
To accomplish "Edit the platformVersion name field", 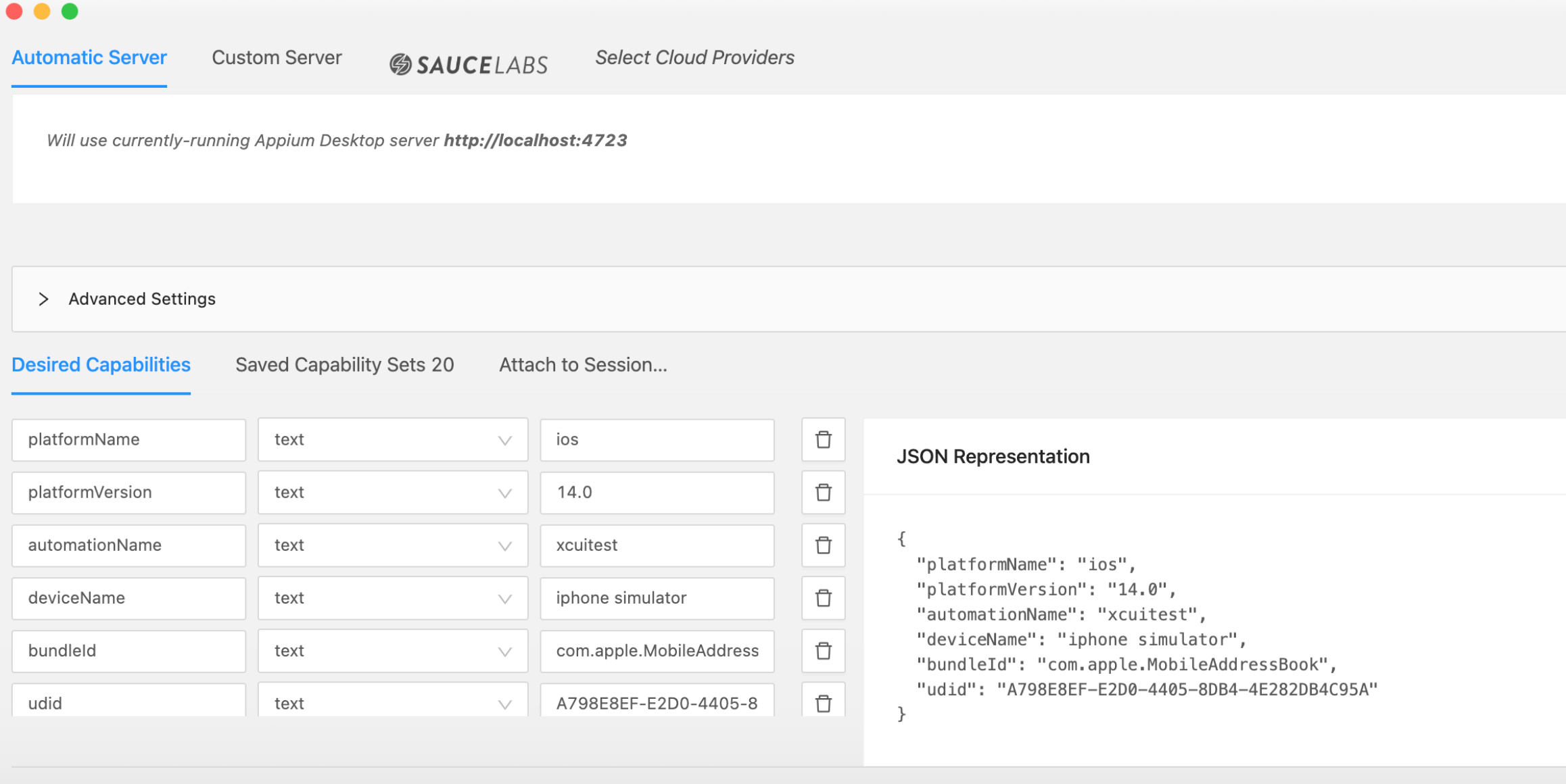I will pos(128,492).
